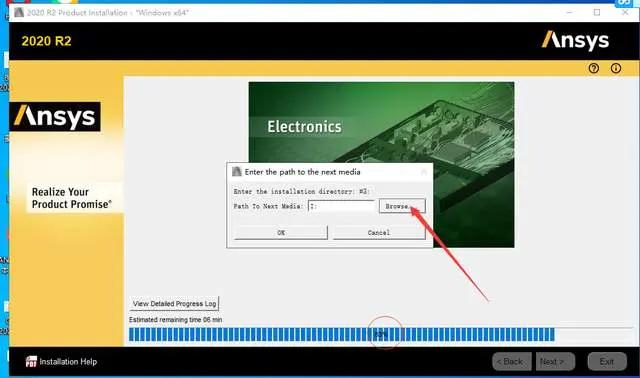
Task: Open the help question mark icon
Action: point(594,68)
